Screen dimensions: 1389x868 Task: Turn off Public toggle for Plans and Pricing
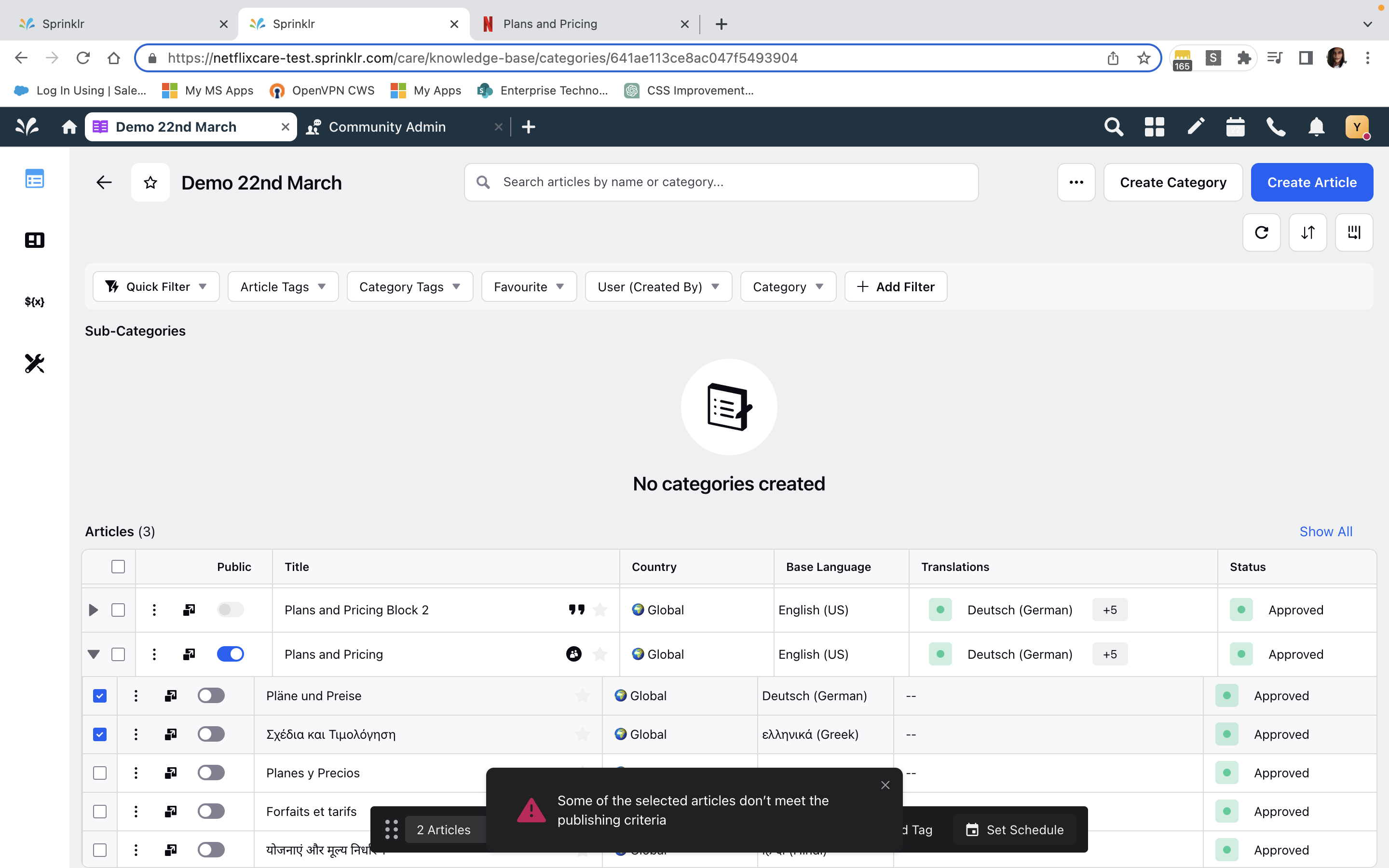click(x=230, y=654)
